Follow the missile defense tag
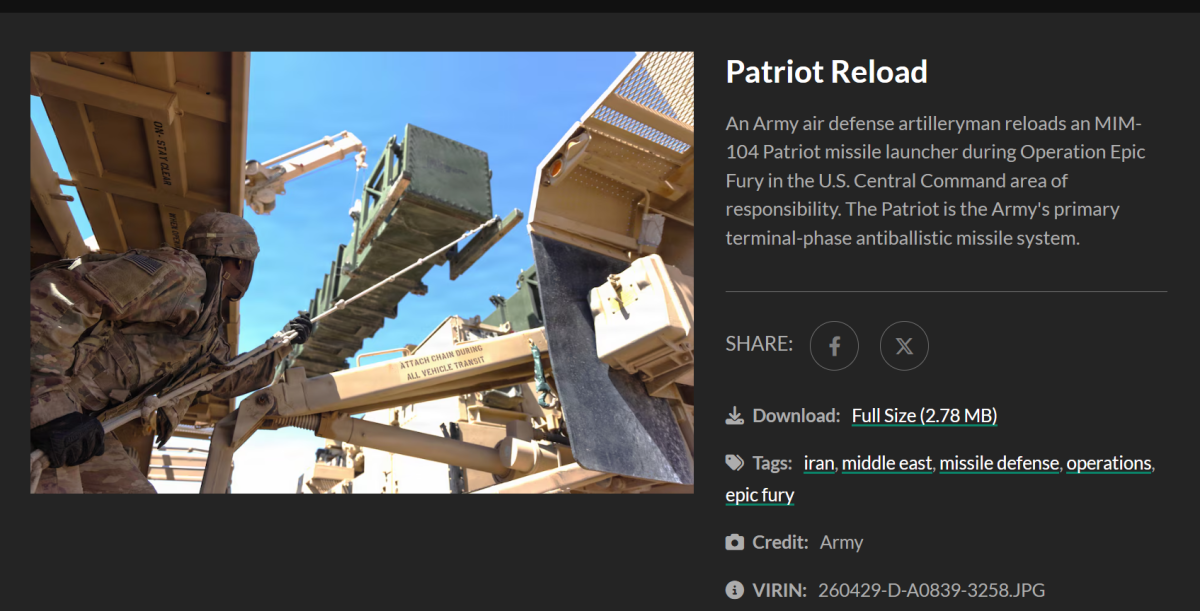This screenshot has height=611, width=1200. click(x=999, y=463)
